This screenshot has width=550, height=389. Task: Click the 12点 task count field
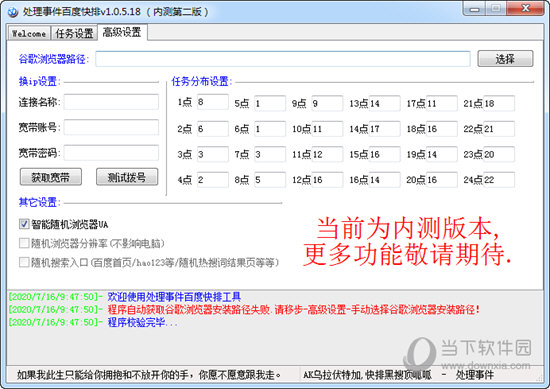point(327,180)
